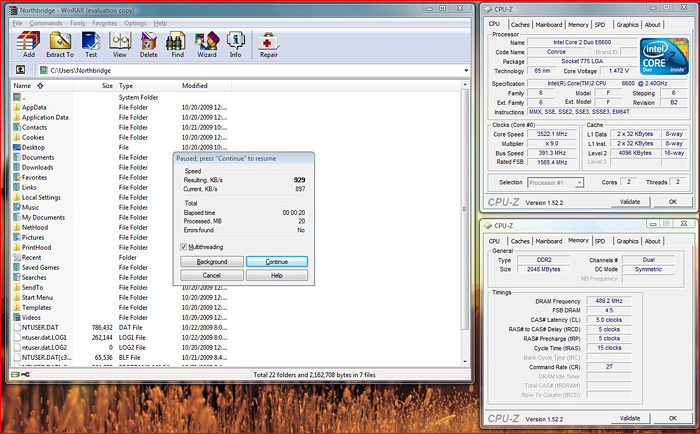Click the scrollbar down arrow in file list
Image resolution: width=700 pixels, height=434 pixels.
[465, 361]
